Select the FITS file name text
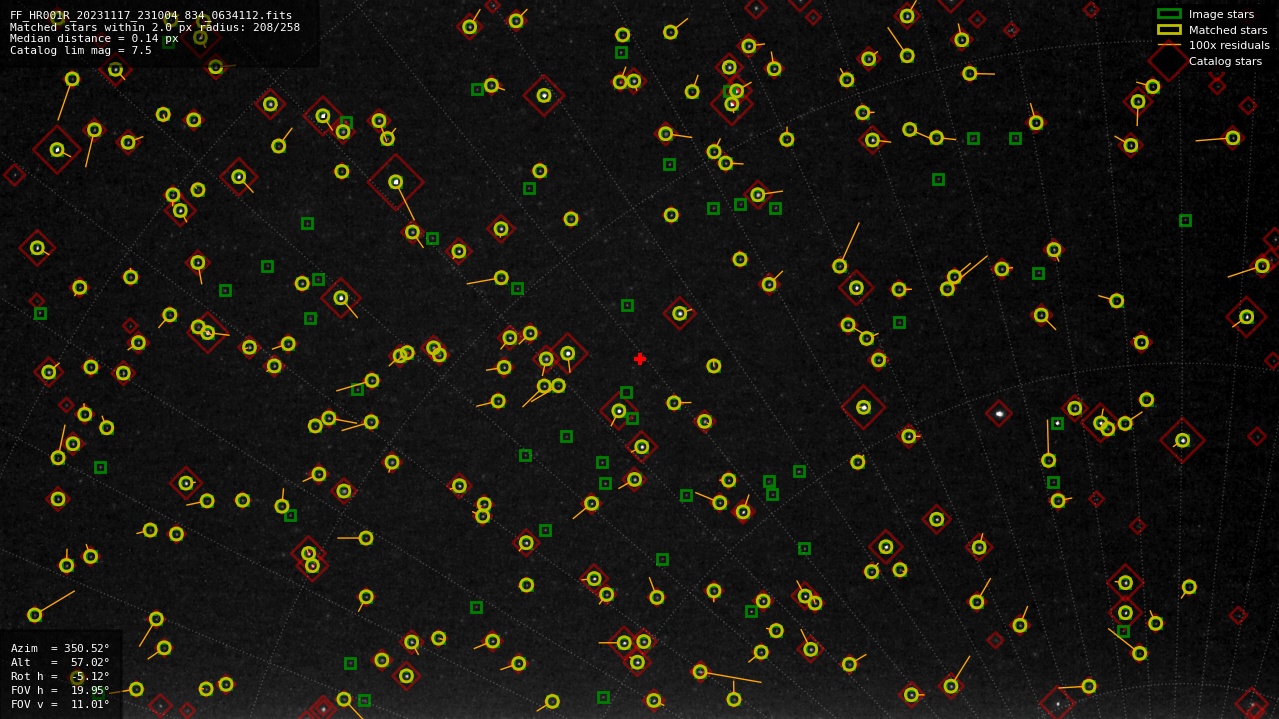The image size is (1279, 719). click(151, 15)
